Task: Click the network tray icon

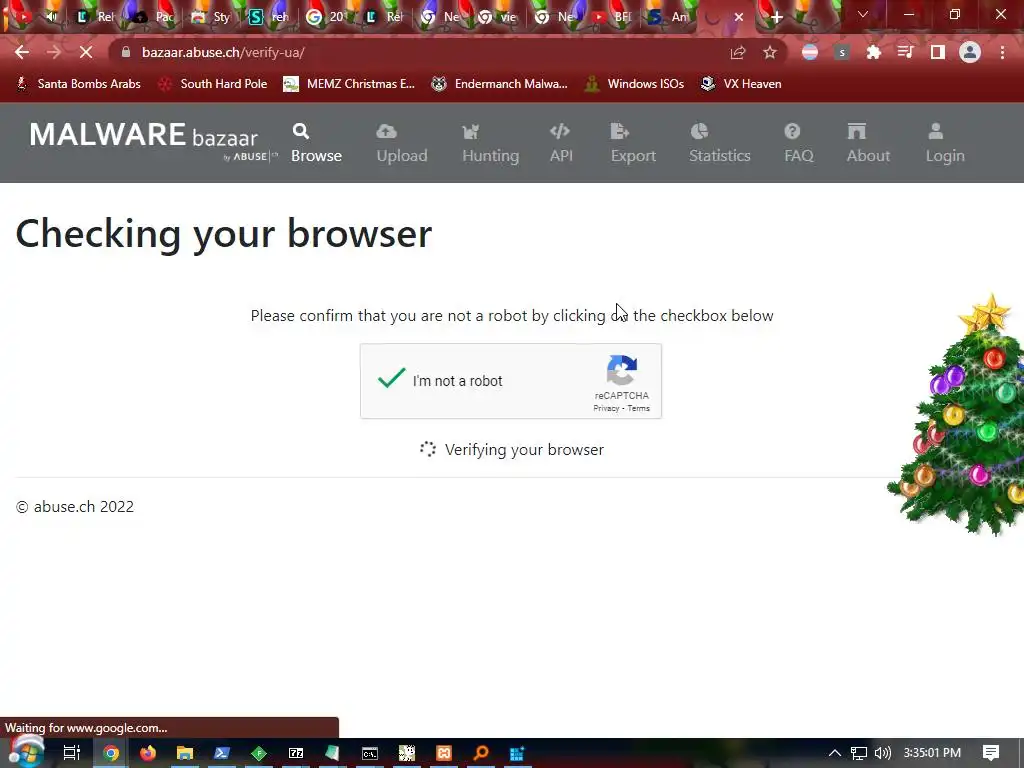Action: 859,753
